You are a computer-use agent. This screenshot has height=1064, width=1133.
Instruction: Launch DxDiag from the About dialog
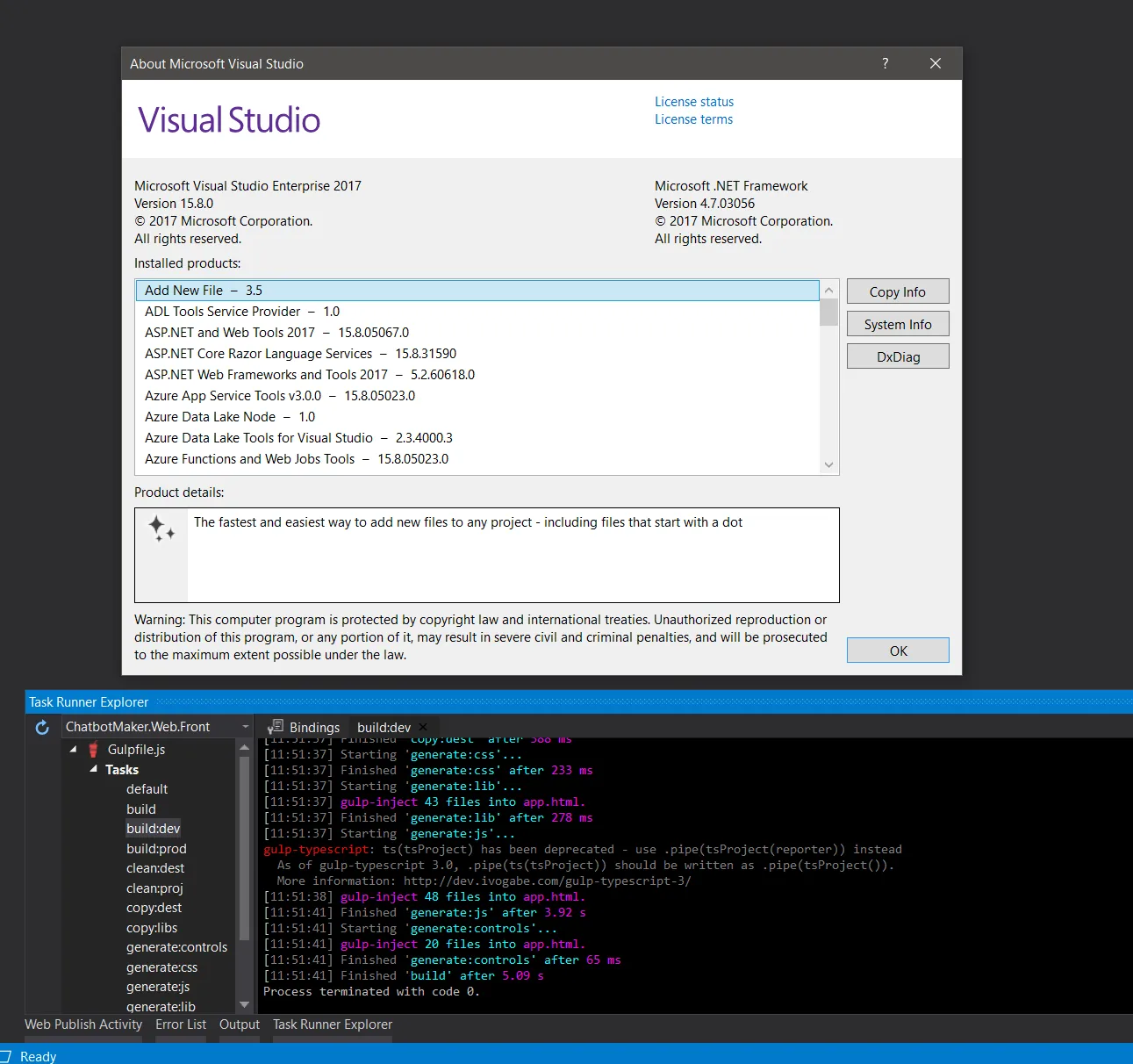pos(898,356)
